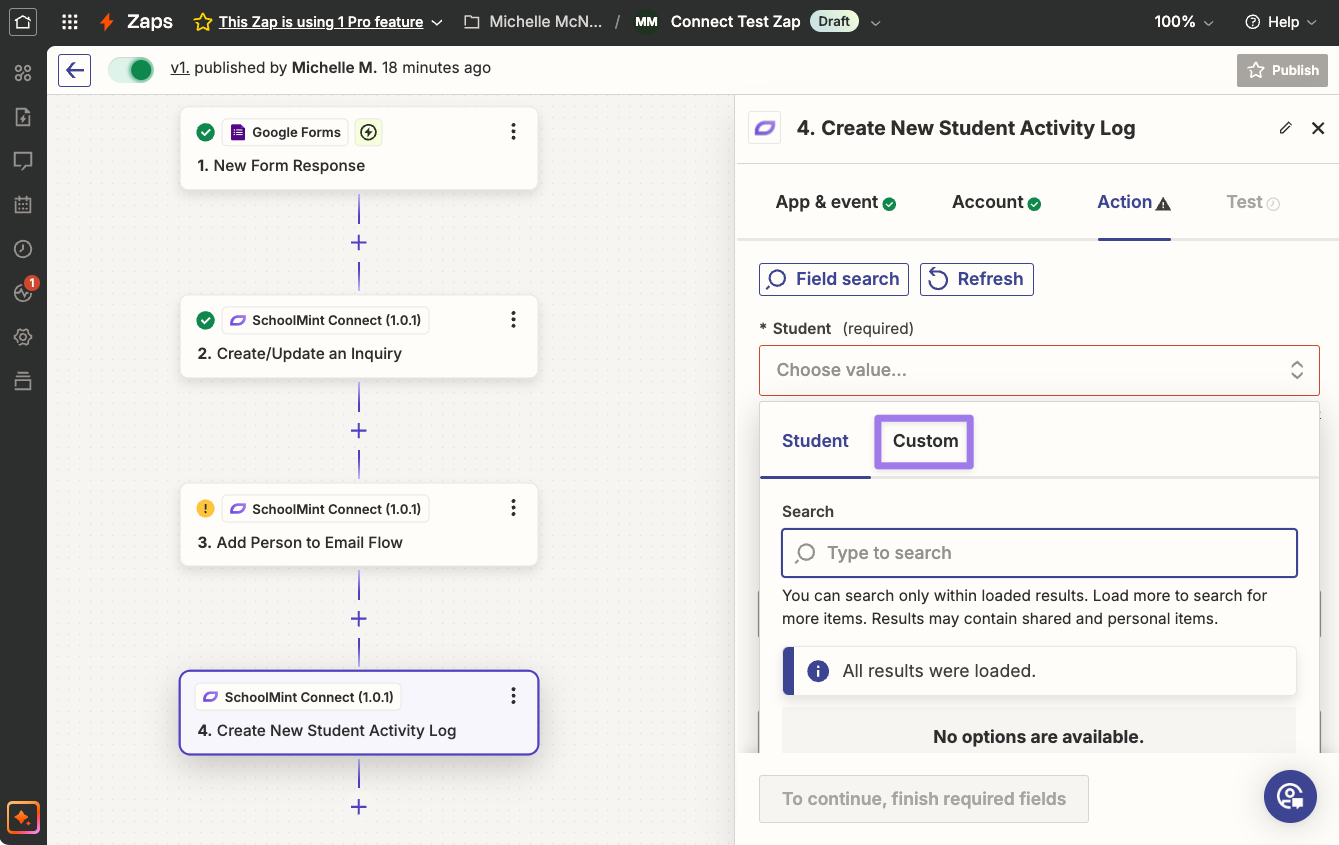Viewport: 1339px width, 845px height.
Task: Rename step with the pencil icon
Action: point(1286,128)
